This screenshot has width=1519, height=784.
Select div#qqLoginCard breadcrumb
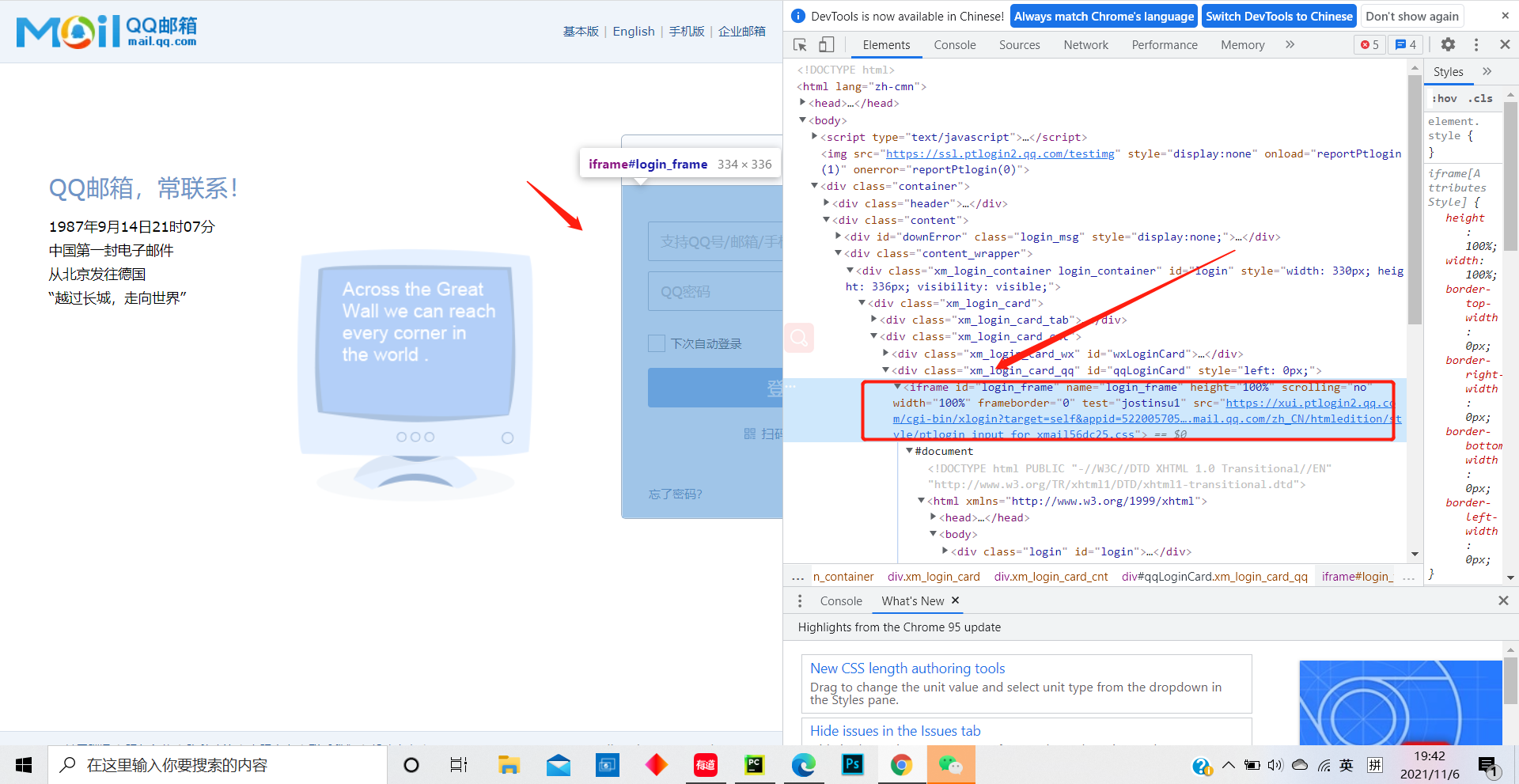[1214, 577]
